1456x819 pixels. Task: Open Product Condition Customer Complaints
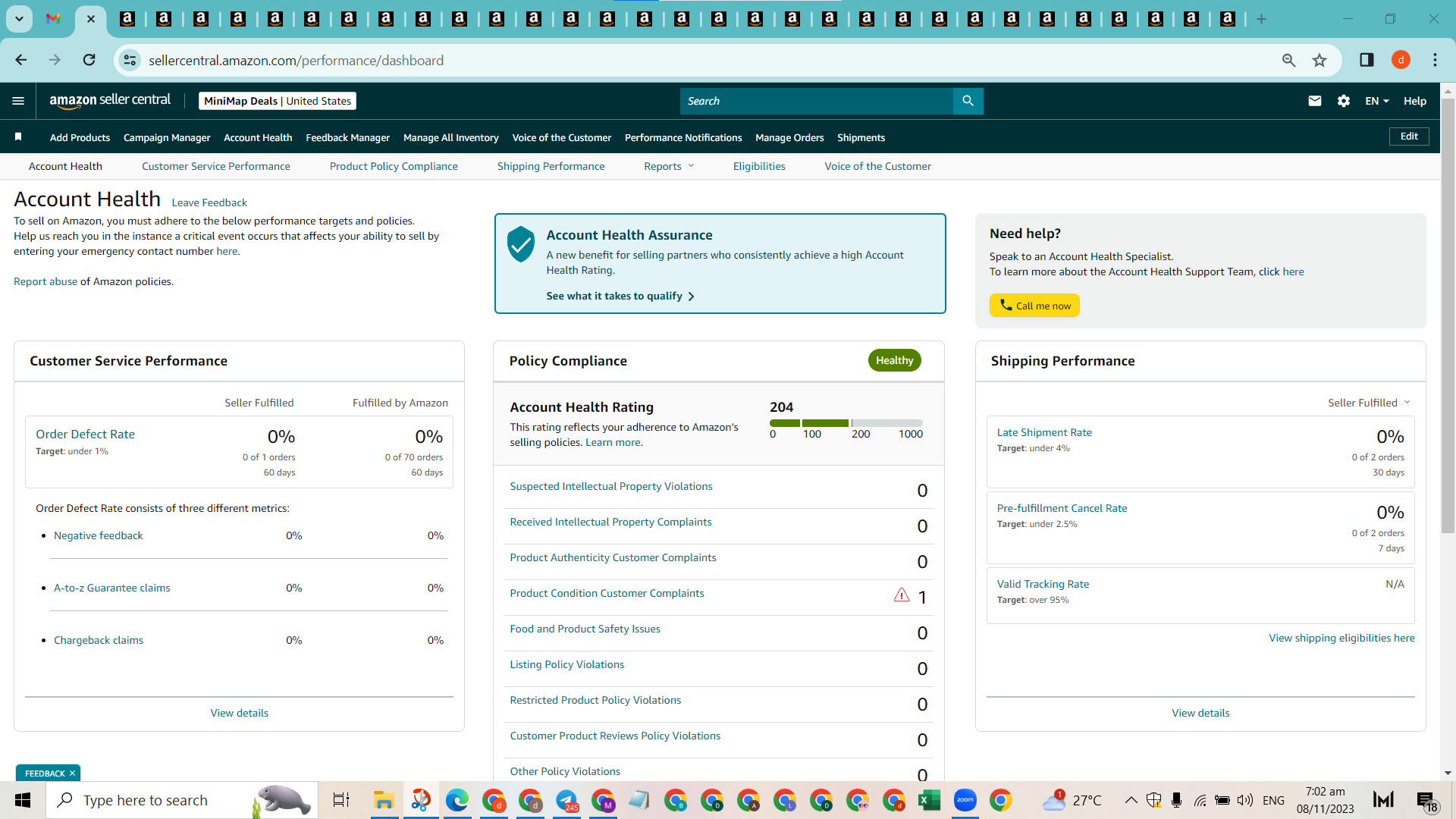(x=607, y=593)
